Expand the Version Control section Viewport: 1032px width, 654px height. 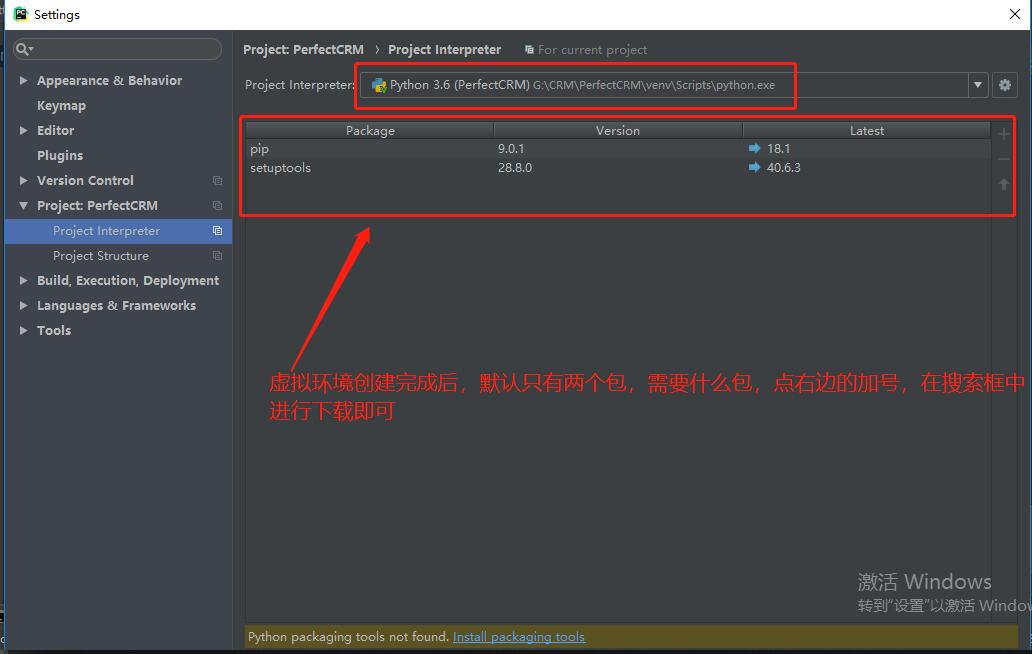tap(24, 180)
